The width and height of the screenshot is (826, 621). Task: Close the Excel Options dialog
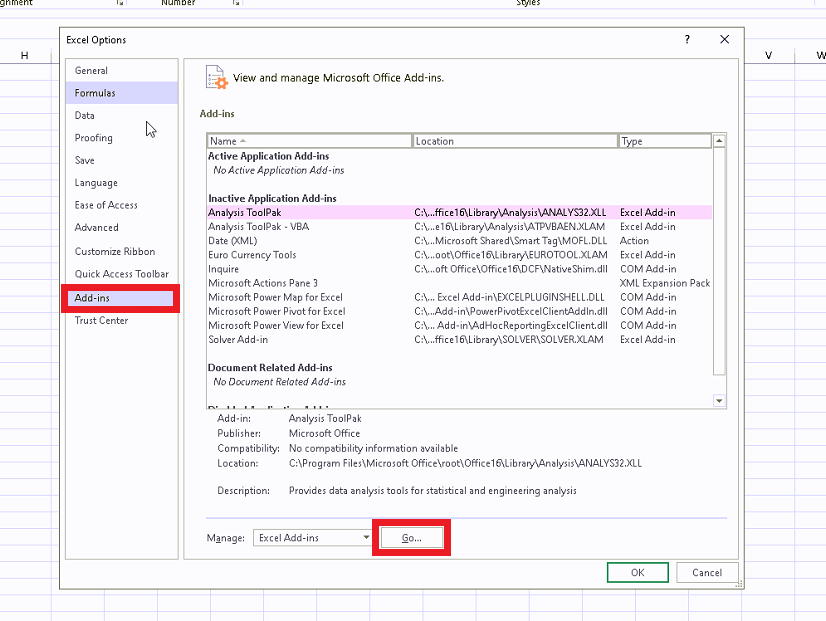point(725,40)
